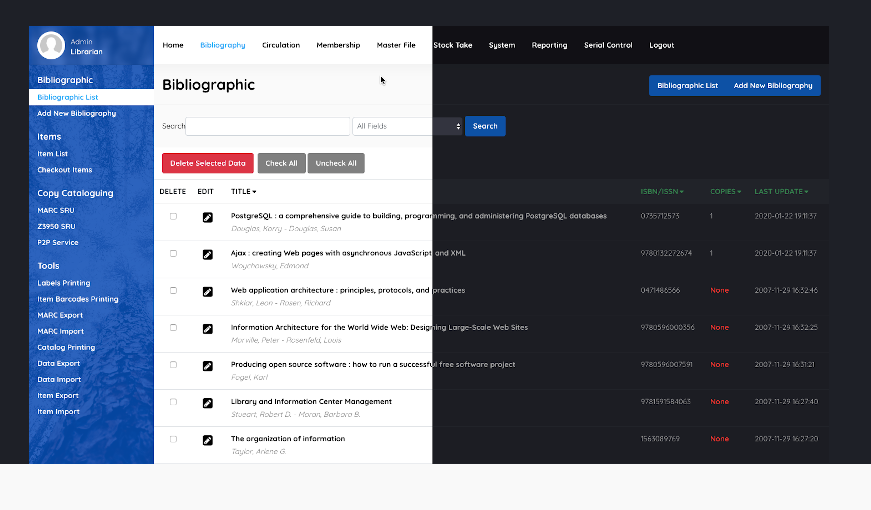This screenshot has width=871, height=510.
Task: Sort the list by TITLE column
Action: [x=243, y=192]
